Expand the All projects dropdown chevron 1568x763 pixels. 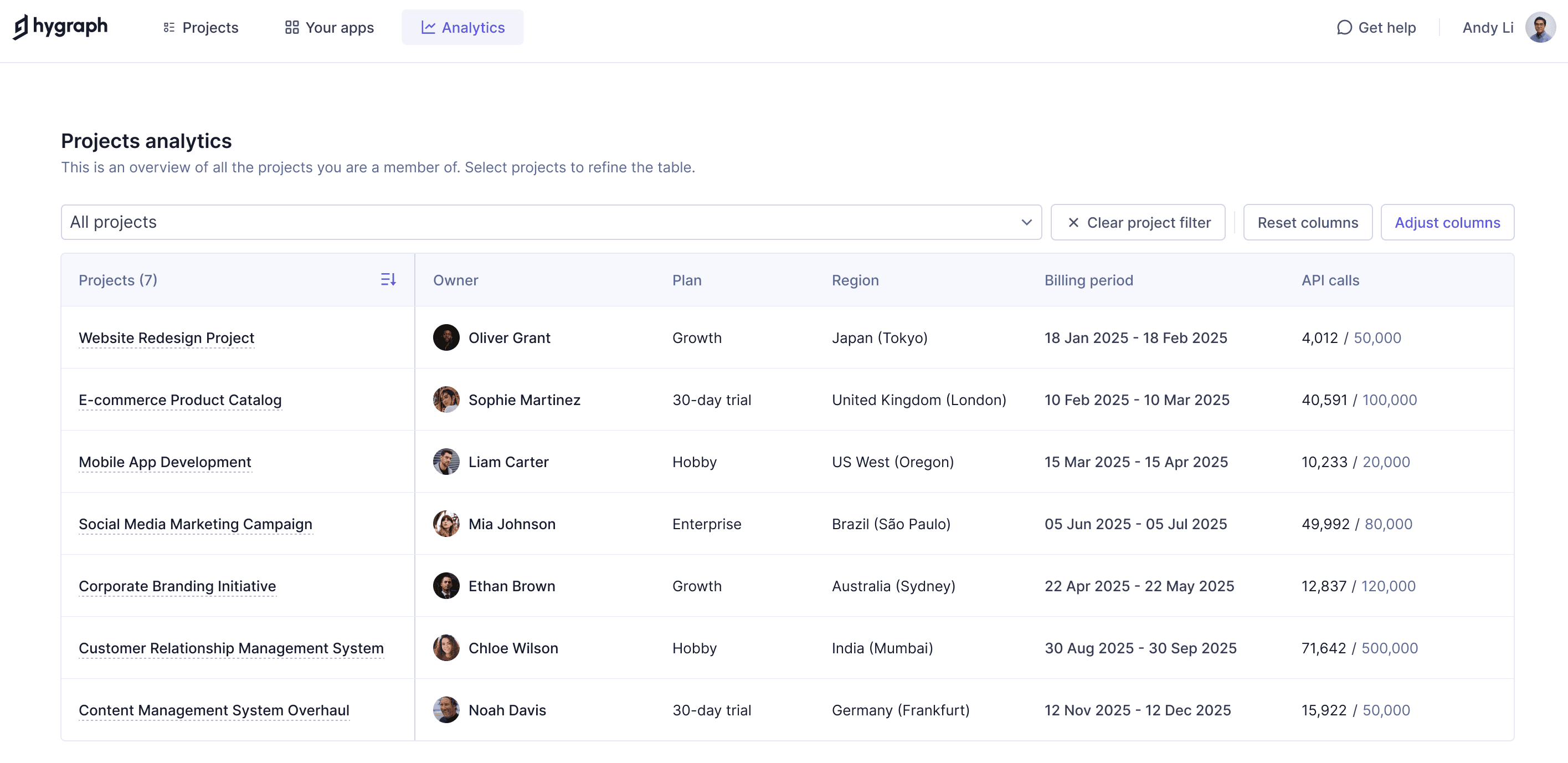click(1026, 222)
